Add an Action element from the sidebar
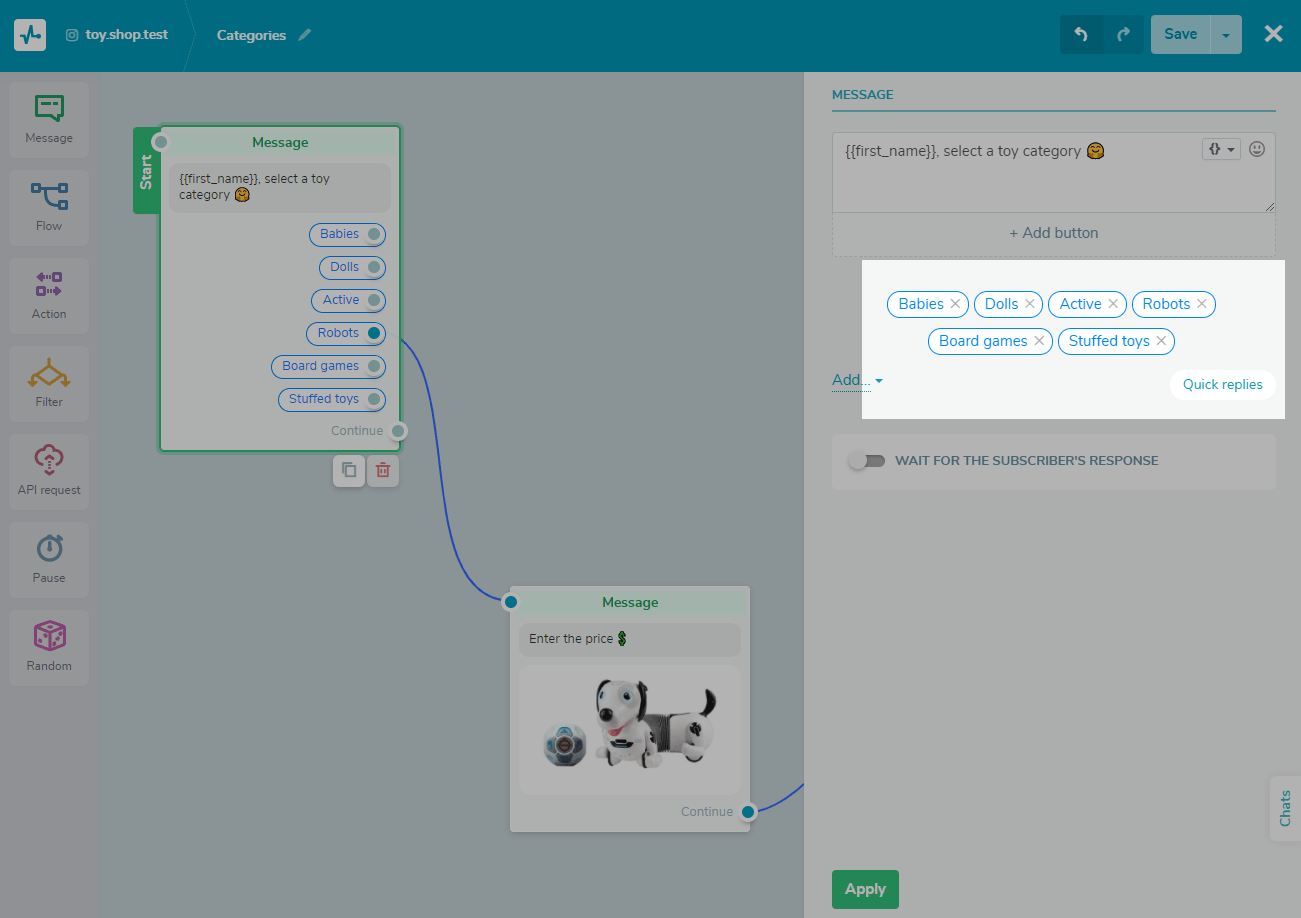 [49, 296]
